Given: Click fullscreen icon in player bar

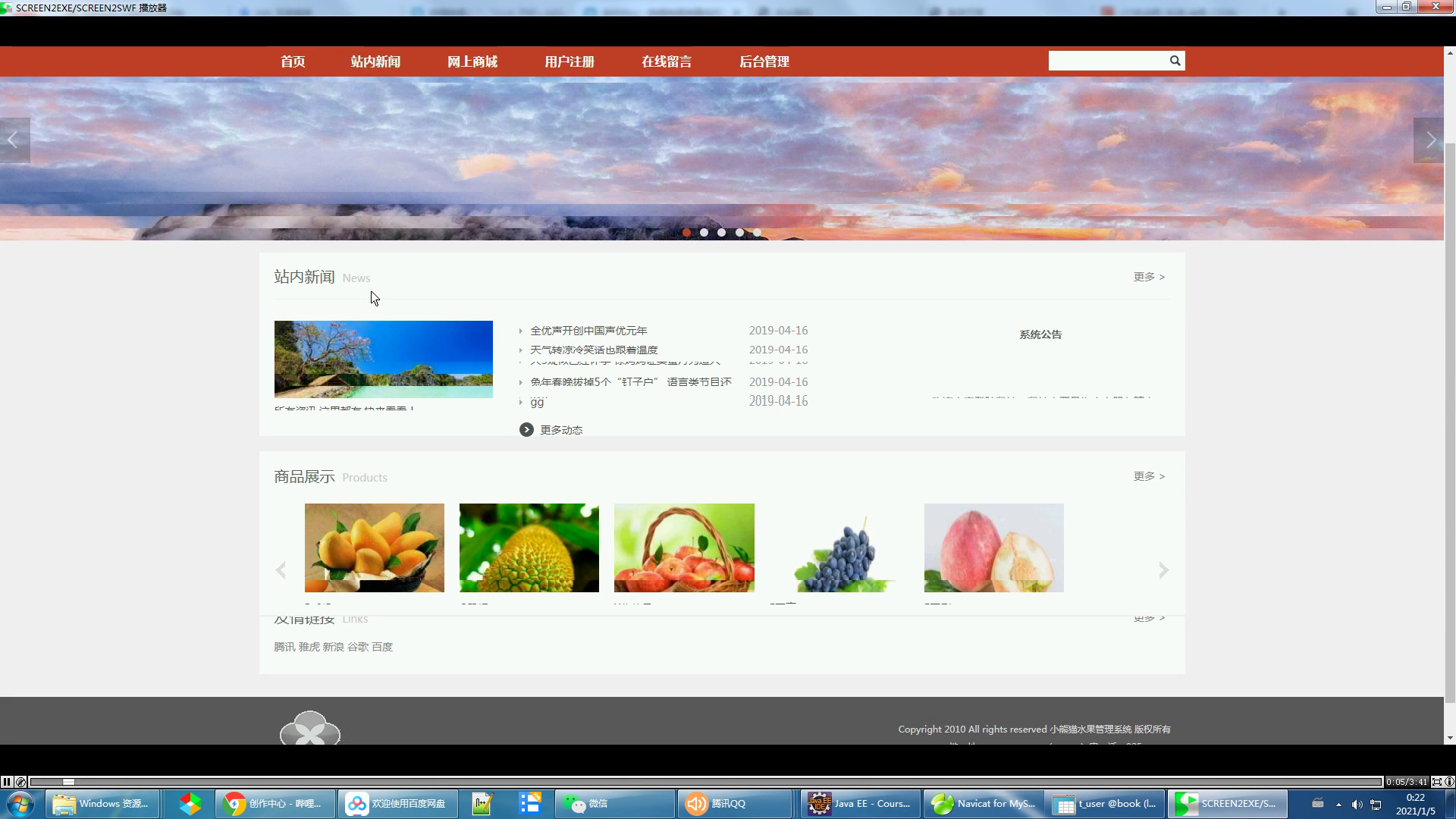Looking at the screenshot, I should tap(1436, 782).
